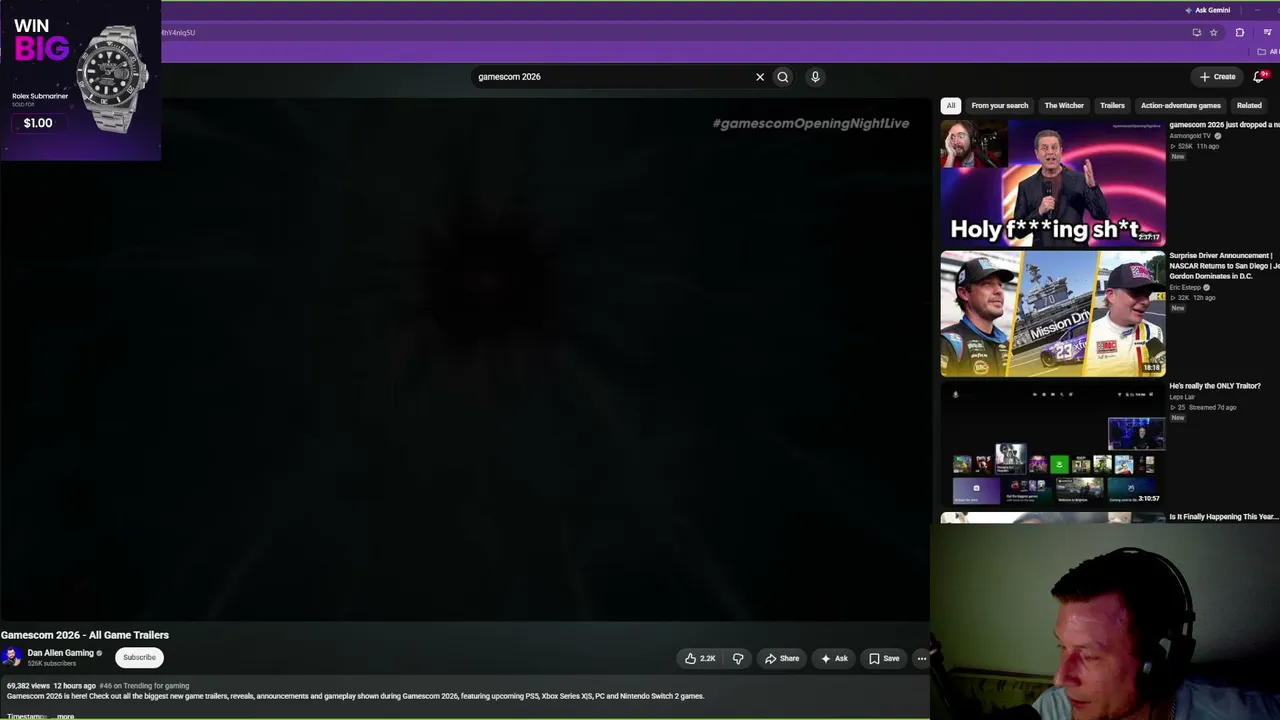Click the $1.00 price on the Rolex ad
The height and width of the screenshot is (720, 1280).
tap(38, 123)
